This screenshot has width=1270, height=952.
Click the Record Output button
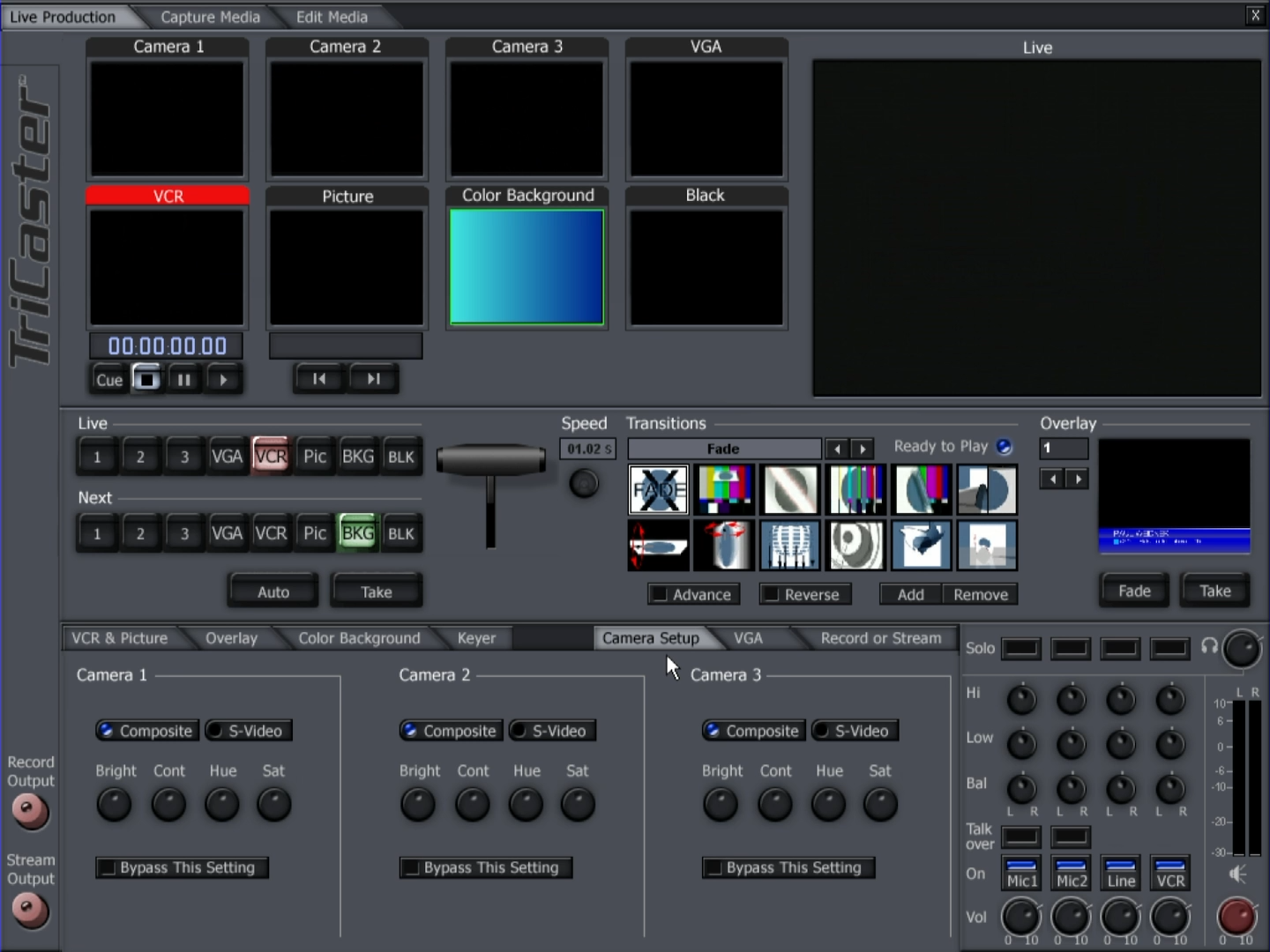tap(30, 812)
